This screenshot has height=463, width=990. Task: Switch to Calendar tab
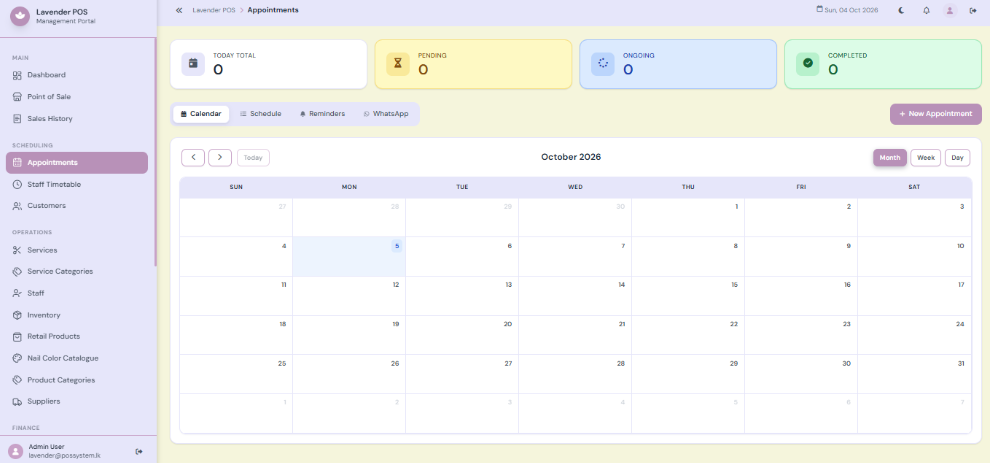point(201,114)
